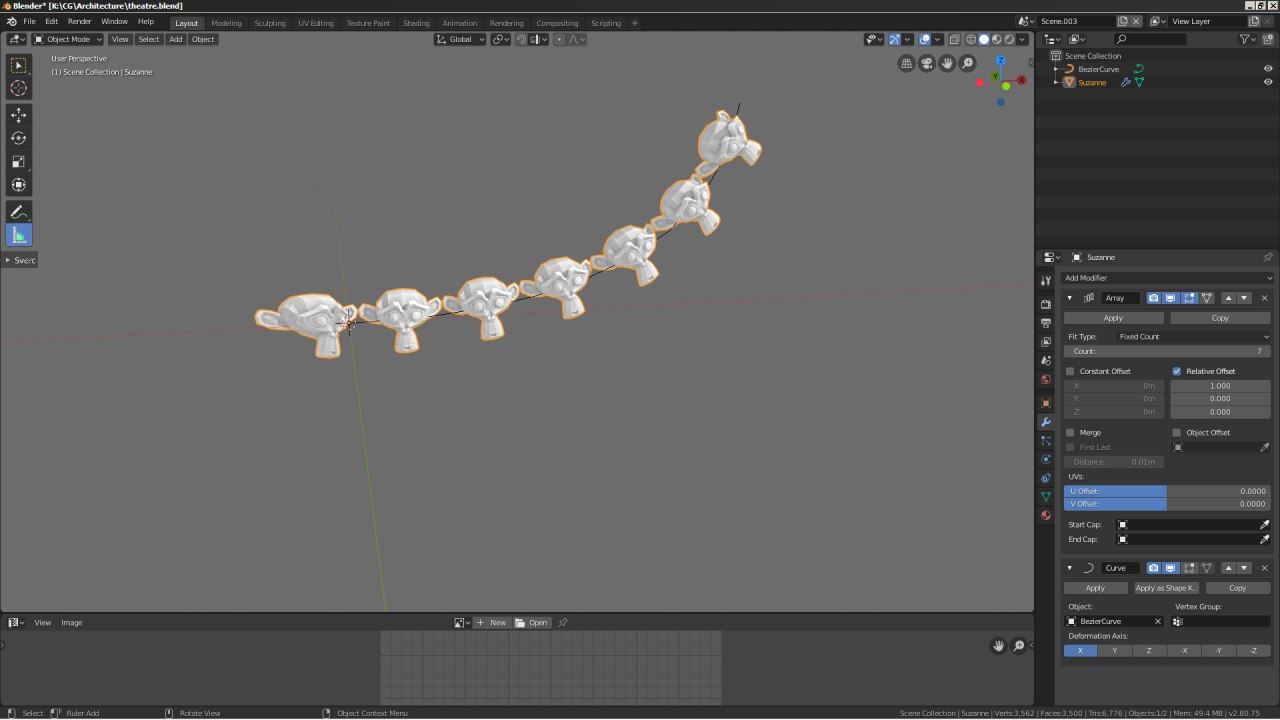Screen dimensions: 1280x720
Task: Open the Render menu
Action: 80,21
